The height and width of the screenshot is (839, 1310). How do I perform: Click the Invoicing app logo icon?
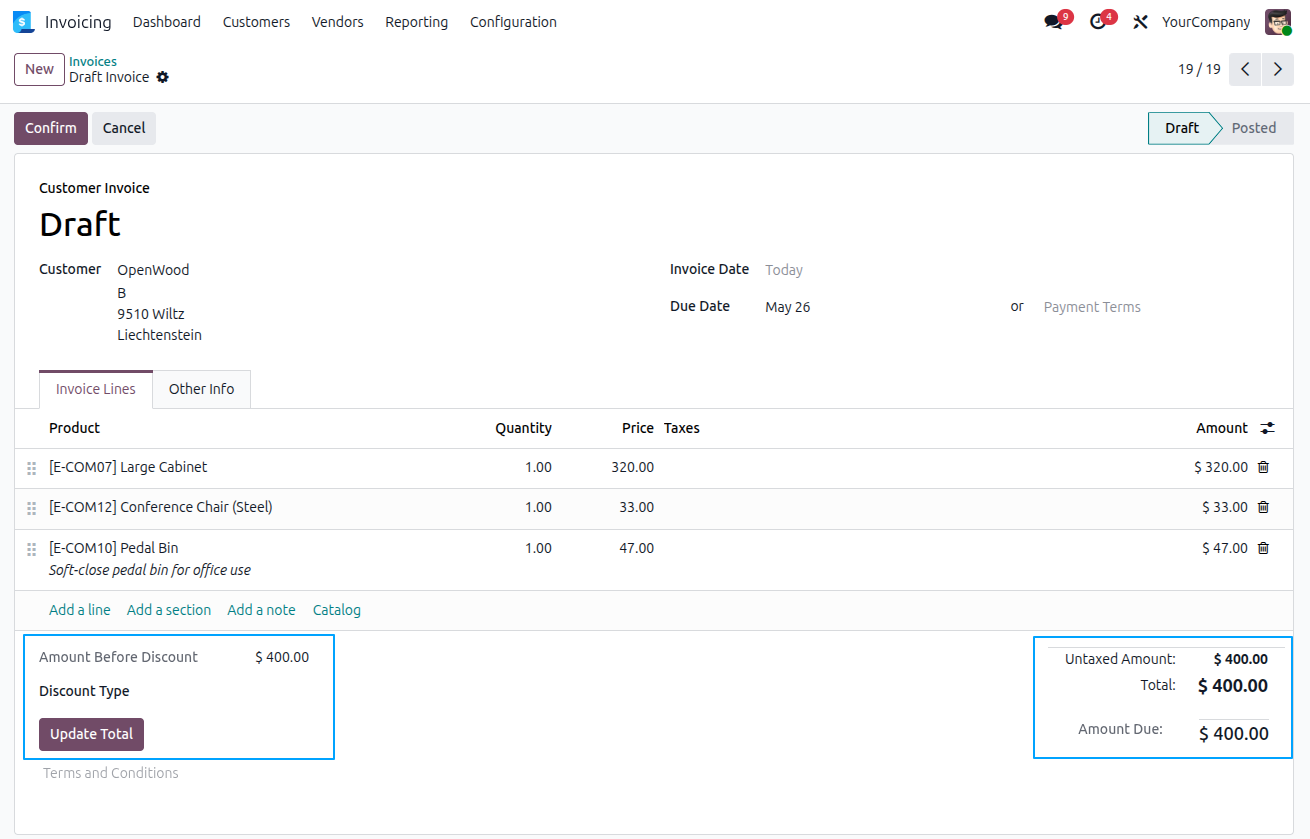[23, 22]
